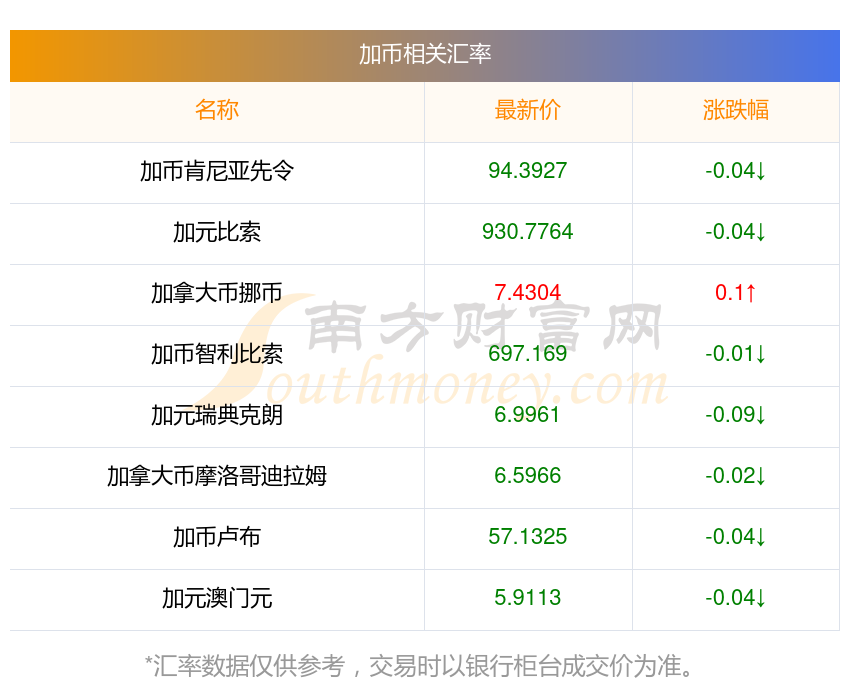This screenshot has width=850, height=698.
Task: Click the change value in 加币肯尼亚先令 row
Action: coord(736,171)
